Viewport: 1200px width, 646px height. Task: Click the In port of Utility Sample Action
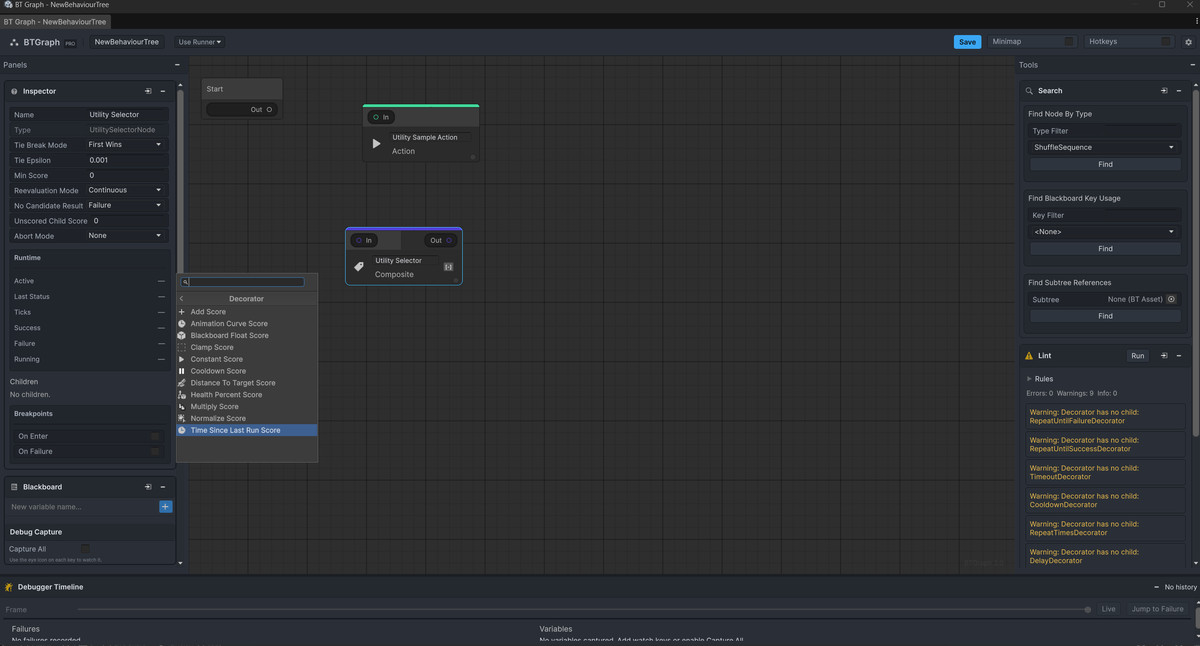(376, 117)
